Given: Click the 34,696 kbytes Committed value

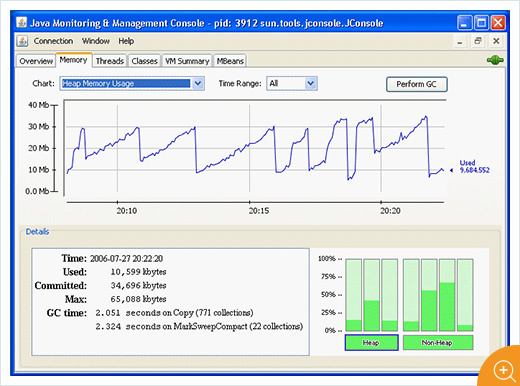Looking at the screenshot, I should [x=138, y=286].
